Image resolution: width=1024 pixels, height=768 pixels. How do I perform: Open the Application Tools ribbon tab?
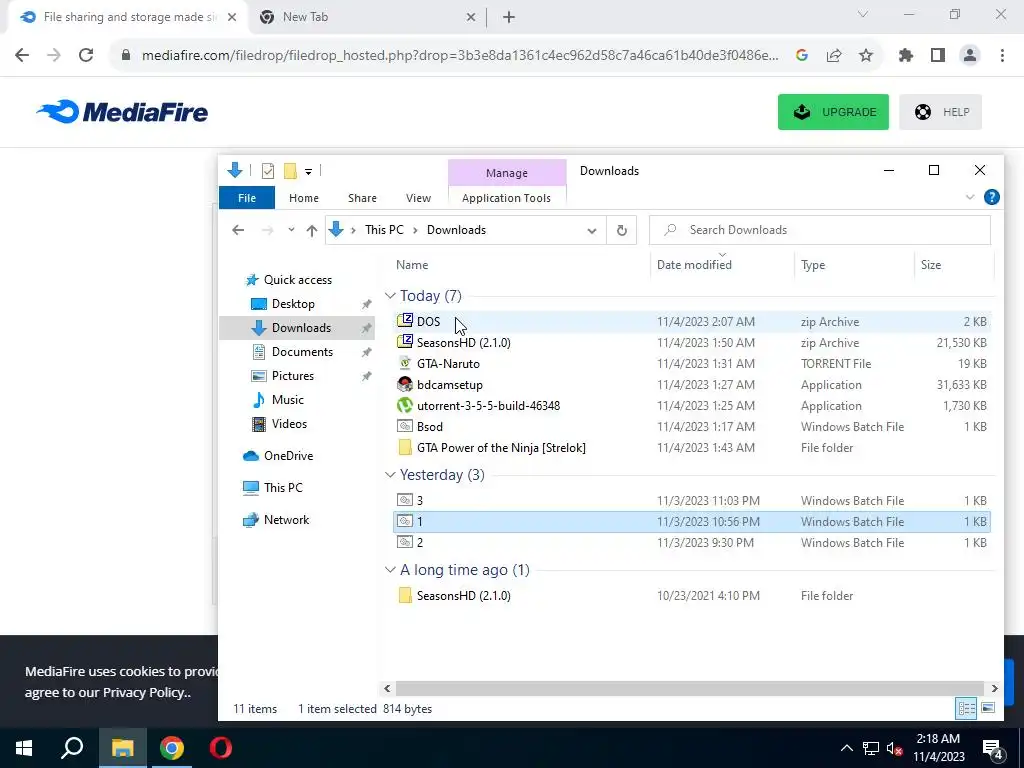[x=506, y=198]
